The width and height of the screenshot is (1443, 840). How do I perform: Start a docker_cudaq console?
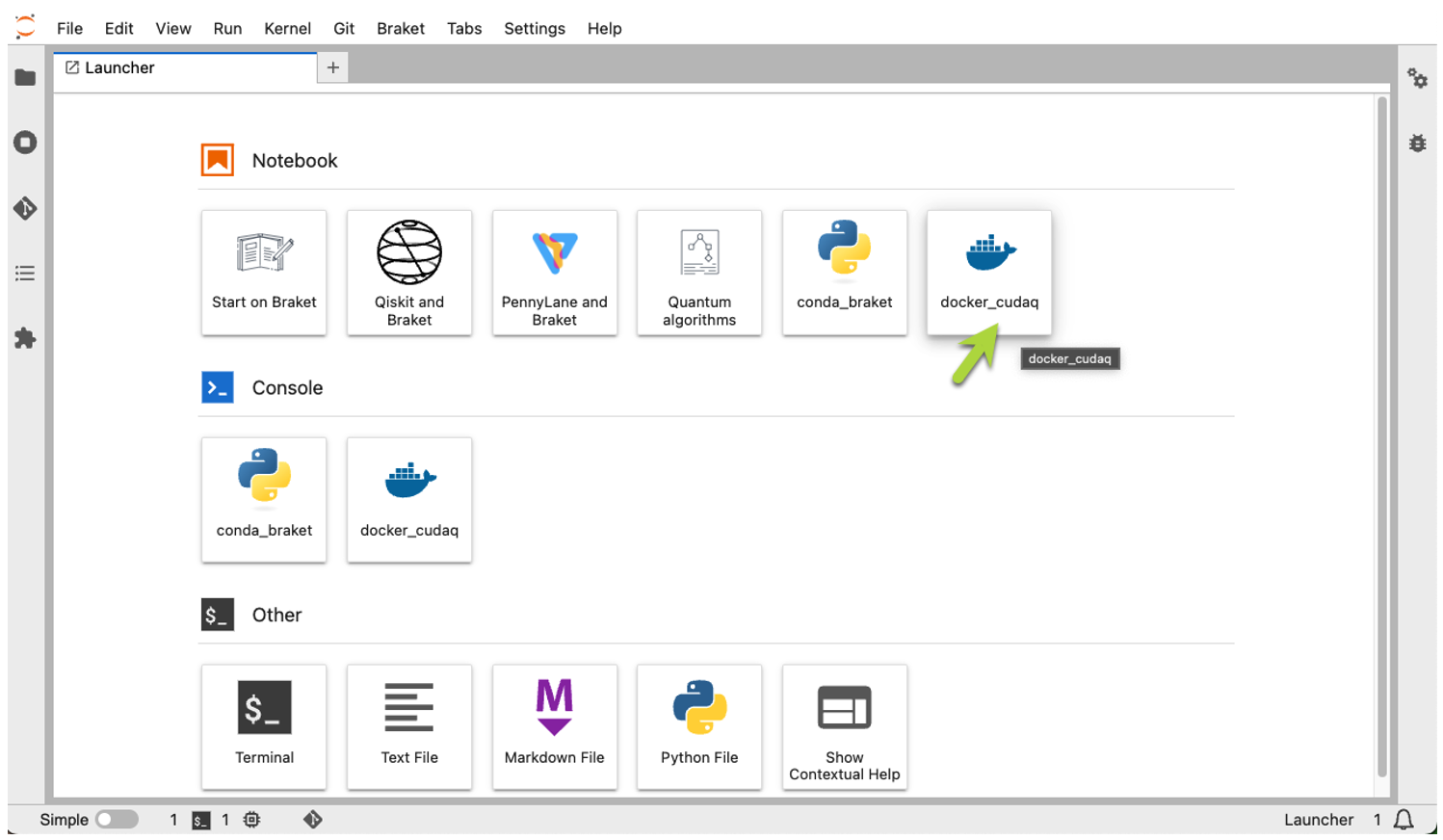point(409,500)
